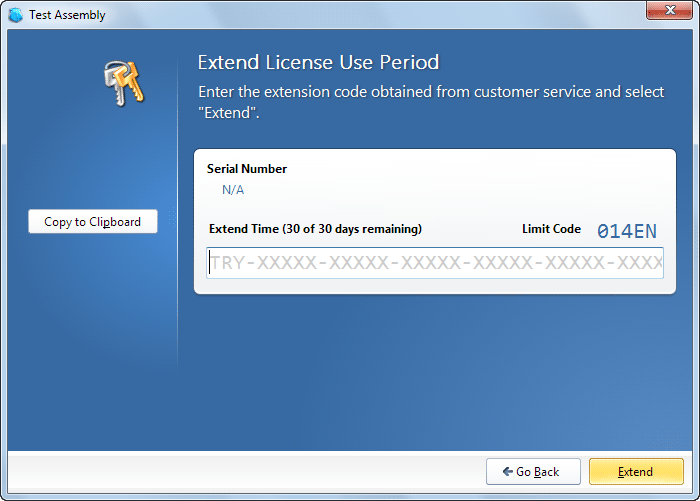Viewport: 700px width, 501px height.
Task: Focus the extension code input field
Action: coord(435,263)
